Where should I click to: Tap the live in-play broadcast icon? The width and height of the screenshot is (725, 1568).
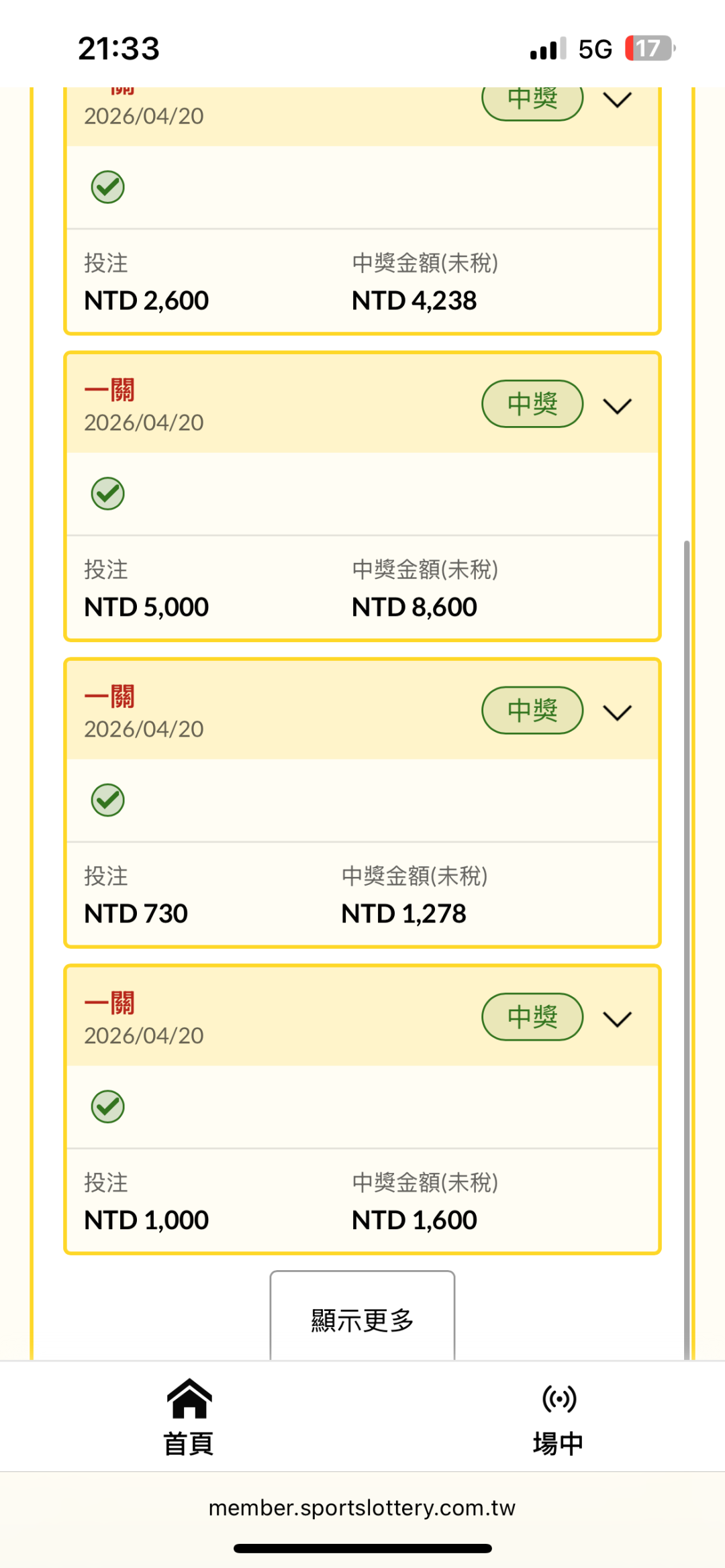[559, 1398]
